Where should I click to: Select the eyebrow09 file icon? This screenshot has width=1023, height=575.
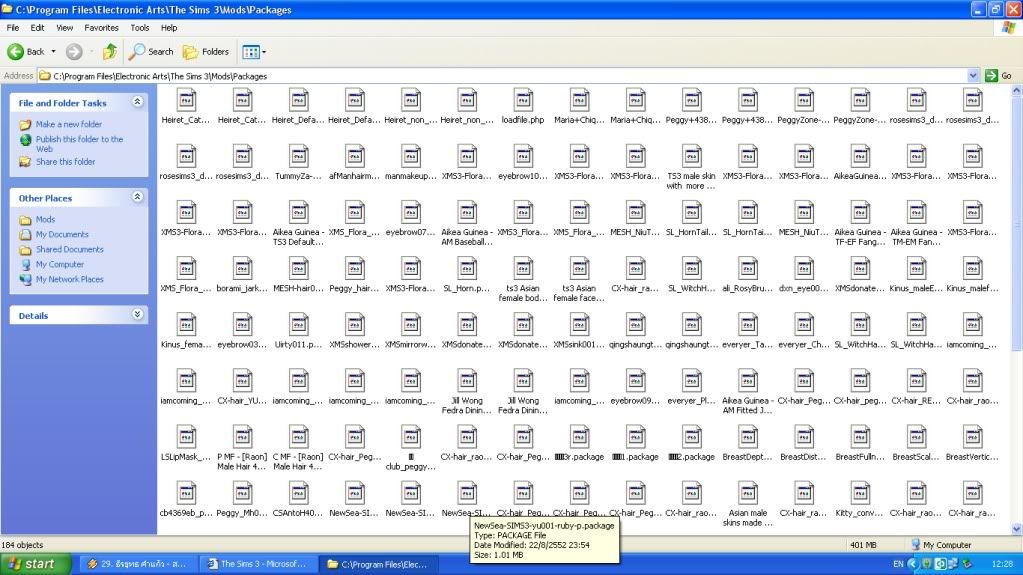click(x=635, y=381)
